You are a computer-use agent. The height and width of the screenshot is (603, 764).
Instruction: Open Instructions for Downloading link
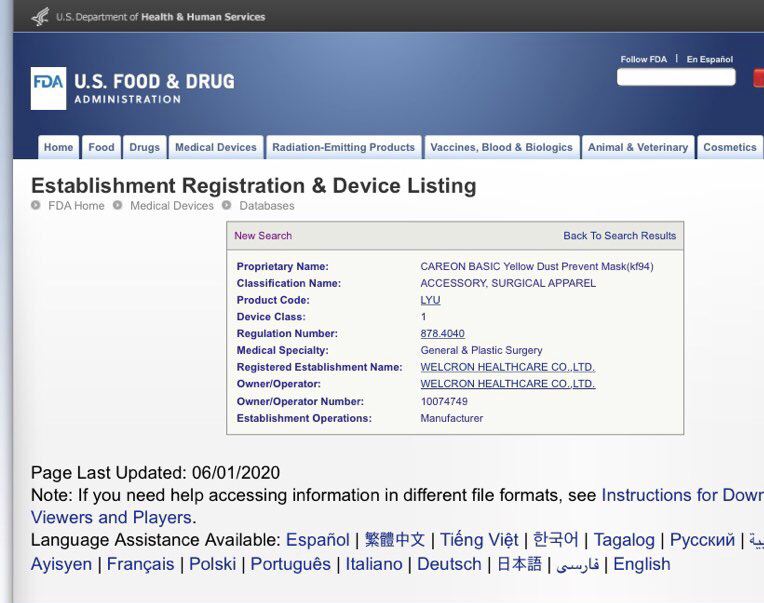[x=682, y=495]
